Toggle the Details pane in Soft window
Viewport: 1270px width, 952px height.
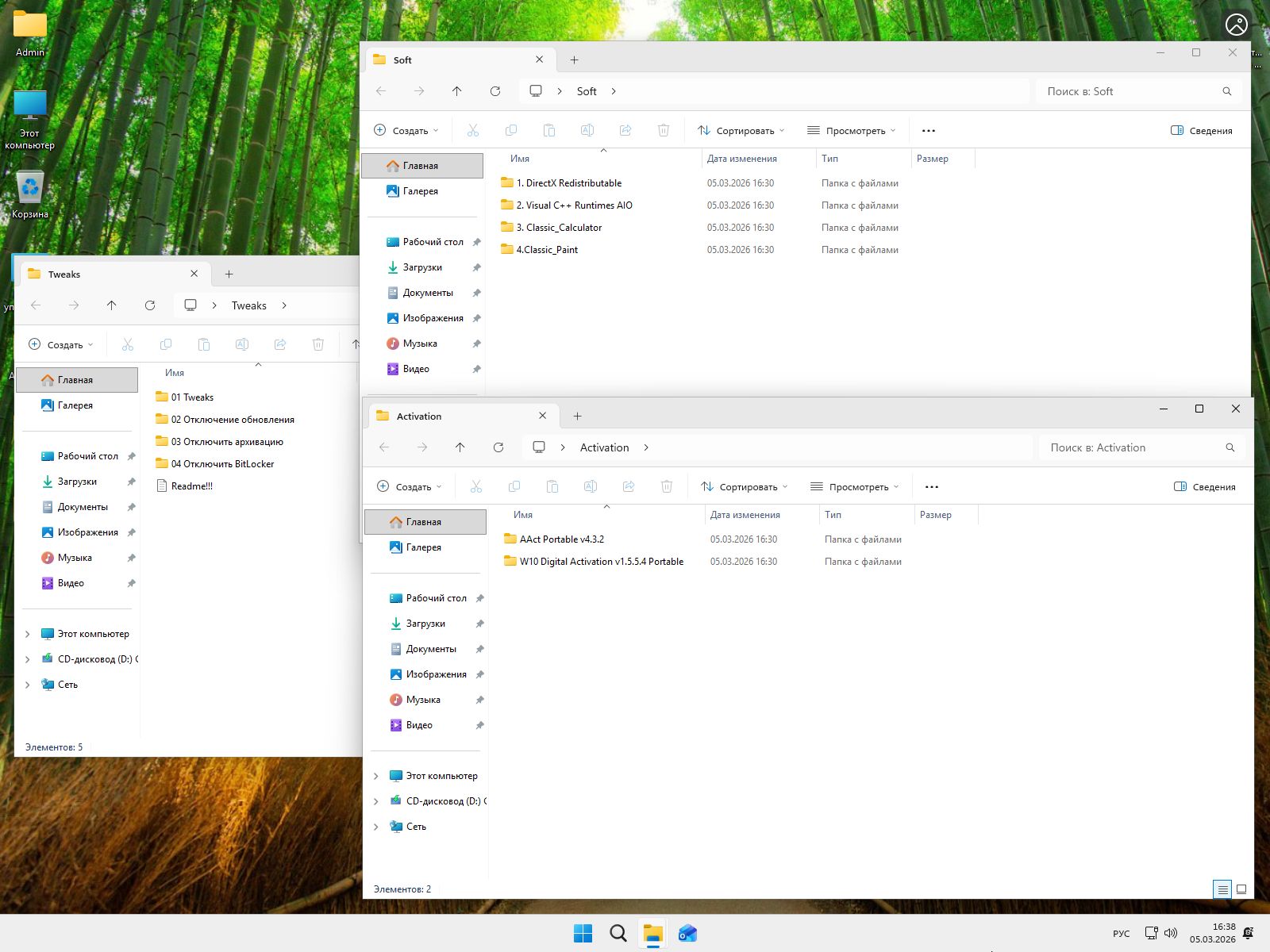pos(1201,130)
